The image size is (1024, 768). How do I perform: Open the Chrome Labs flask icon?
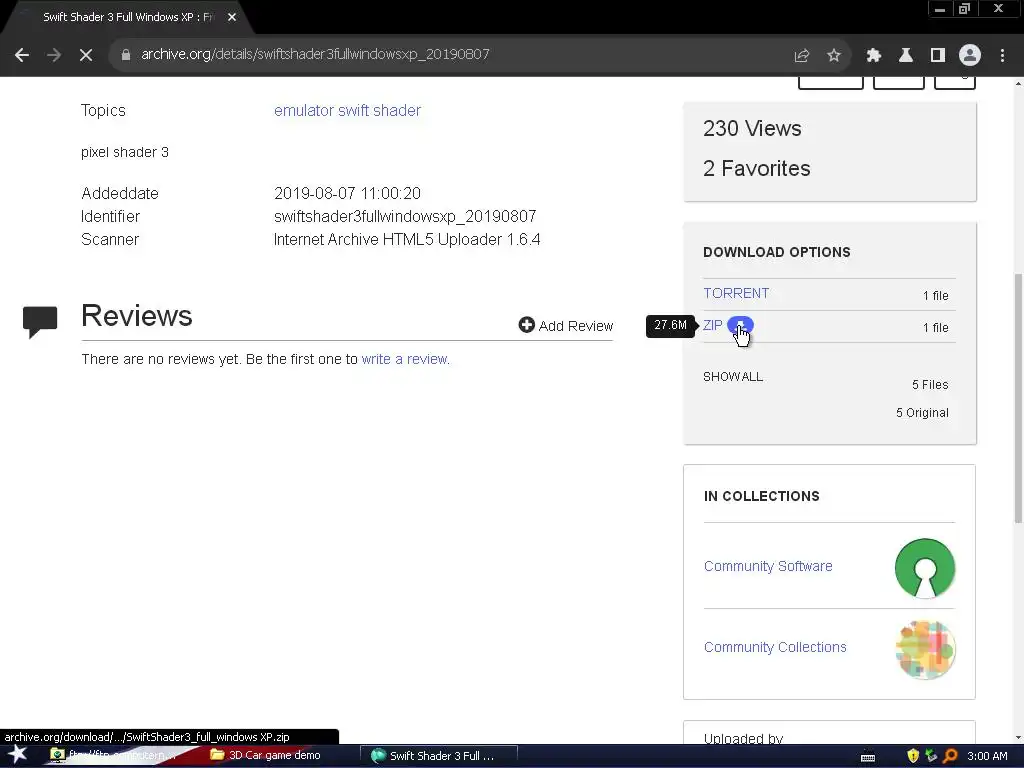click(905, 56)
